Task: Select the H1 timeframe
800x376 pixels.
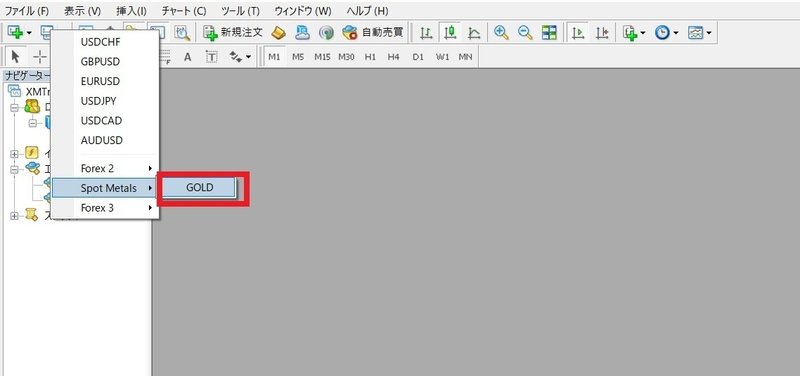Action: point(370,57)
